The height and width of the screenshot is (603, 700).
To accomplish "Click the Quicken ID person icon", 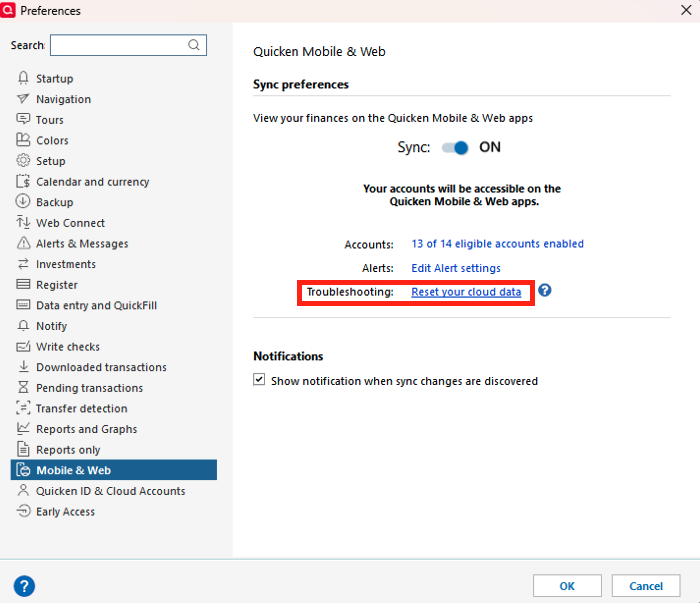I will (x=23, y=491).
